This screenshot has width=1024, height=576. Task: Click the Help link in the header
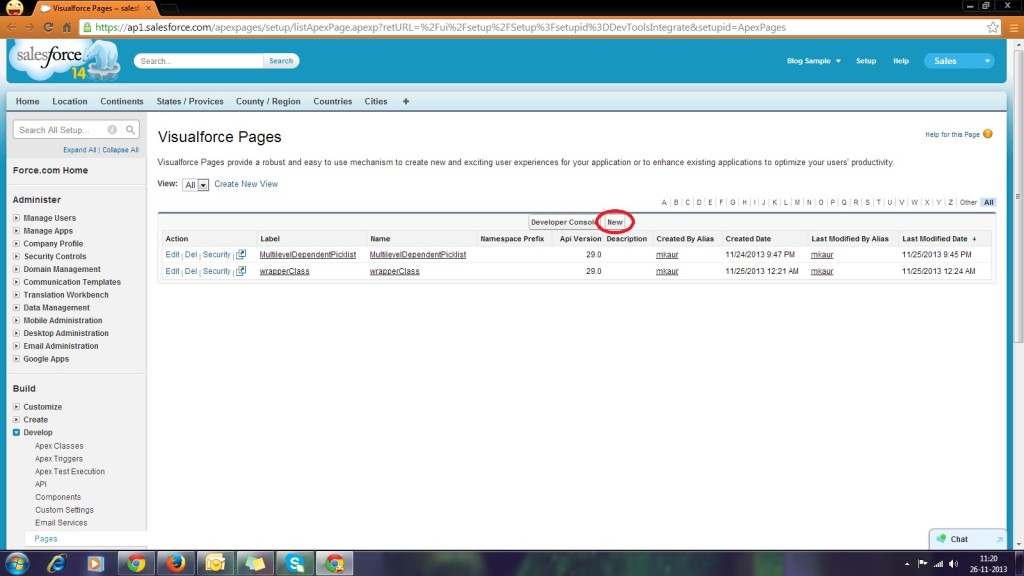[x=901, y=61]
